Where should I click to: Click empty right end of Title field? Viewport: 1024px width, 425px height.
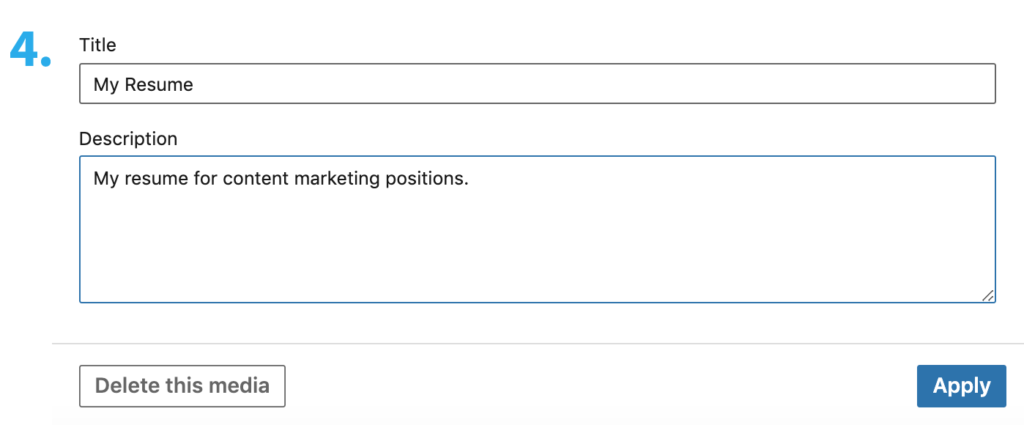point(800,85)
